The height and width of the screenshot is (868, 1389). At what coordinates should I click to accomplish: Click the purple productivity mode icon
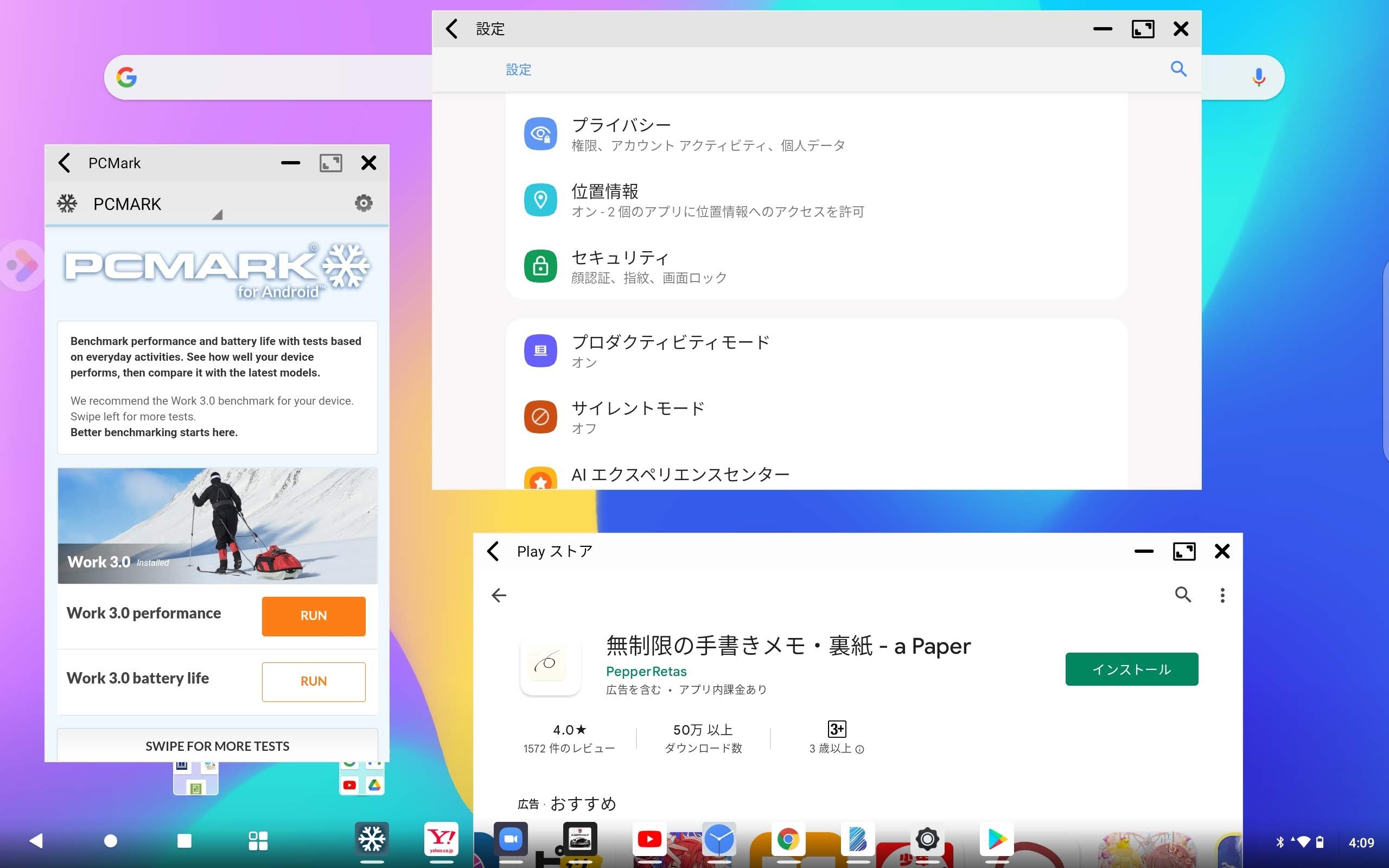540,350
